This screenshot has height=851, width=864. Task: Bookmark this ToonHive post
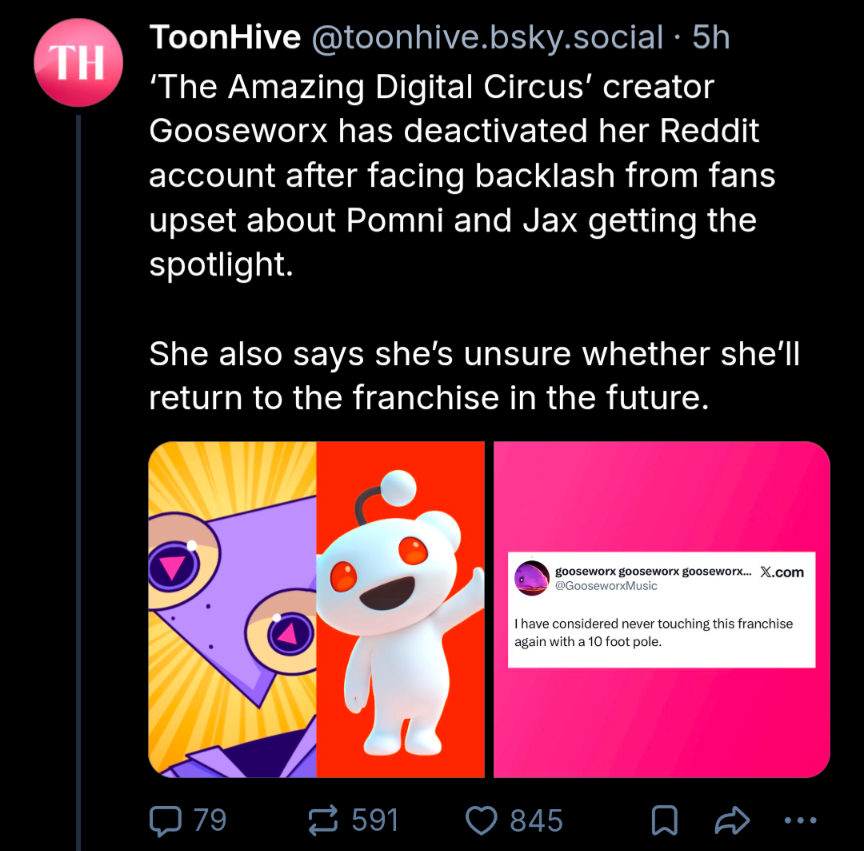[x=663, y=821]
